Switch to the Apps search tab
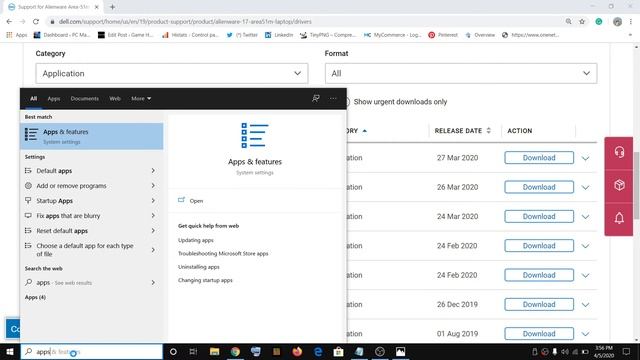 (53, 98)
